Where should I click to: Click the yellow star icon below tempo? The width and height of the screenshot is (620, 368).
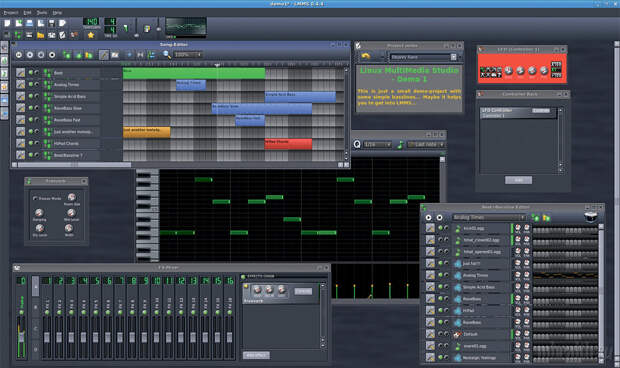tap(91, 35)
